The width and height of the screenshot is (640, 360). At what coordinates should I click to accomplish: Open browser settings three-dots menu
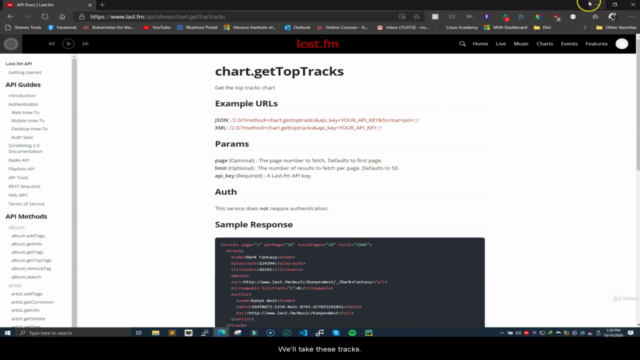coord(631,17)
